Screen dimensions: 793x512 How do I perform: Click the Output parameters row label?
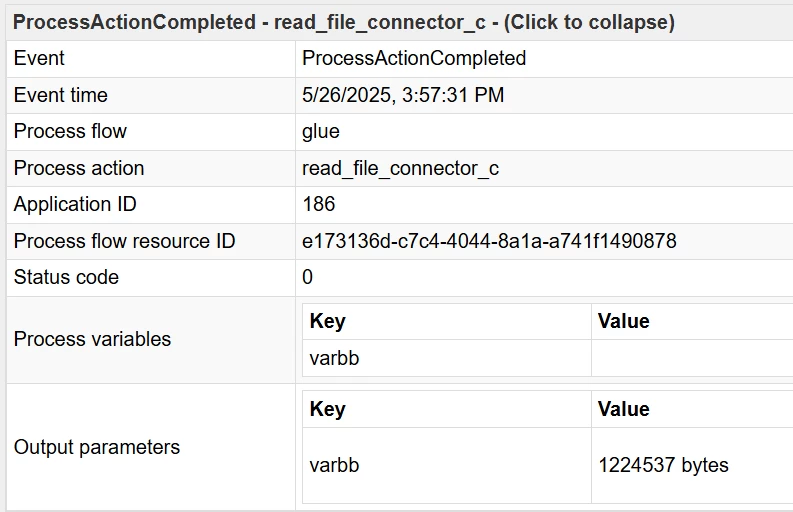(x=97, y=447)
